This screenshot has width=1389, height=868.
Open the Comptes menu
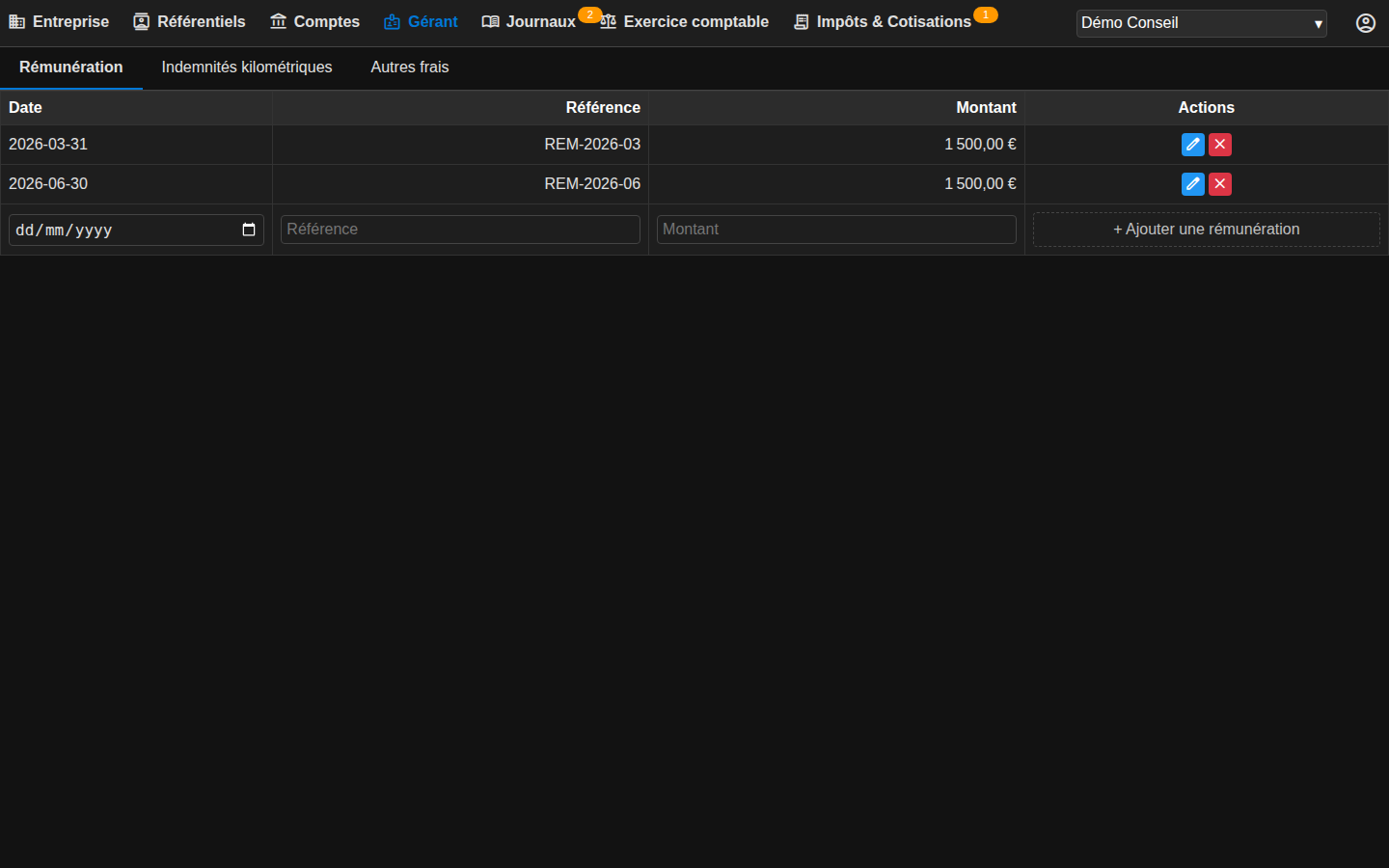tap(314, 21)
